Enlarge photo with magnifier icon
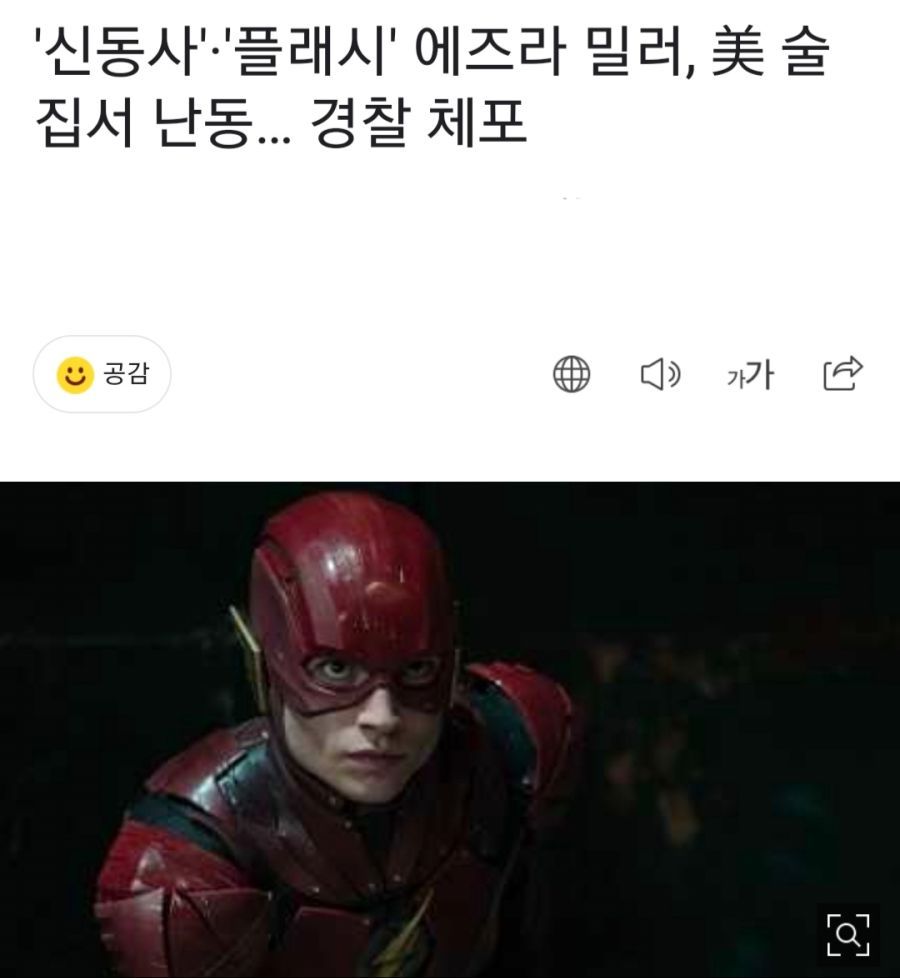 coord(848,934)
